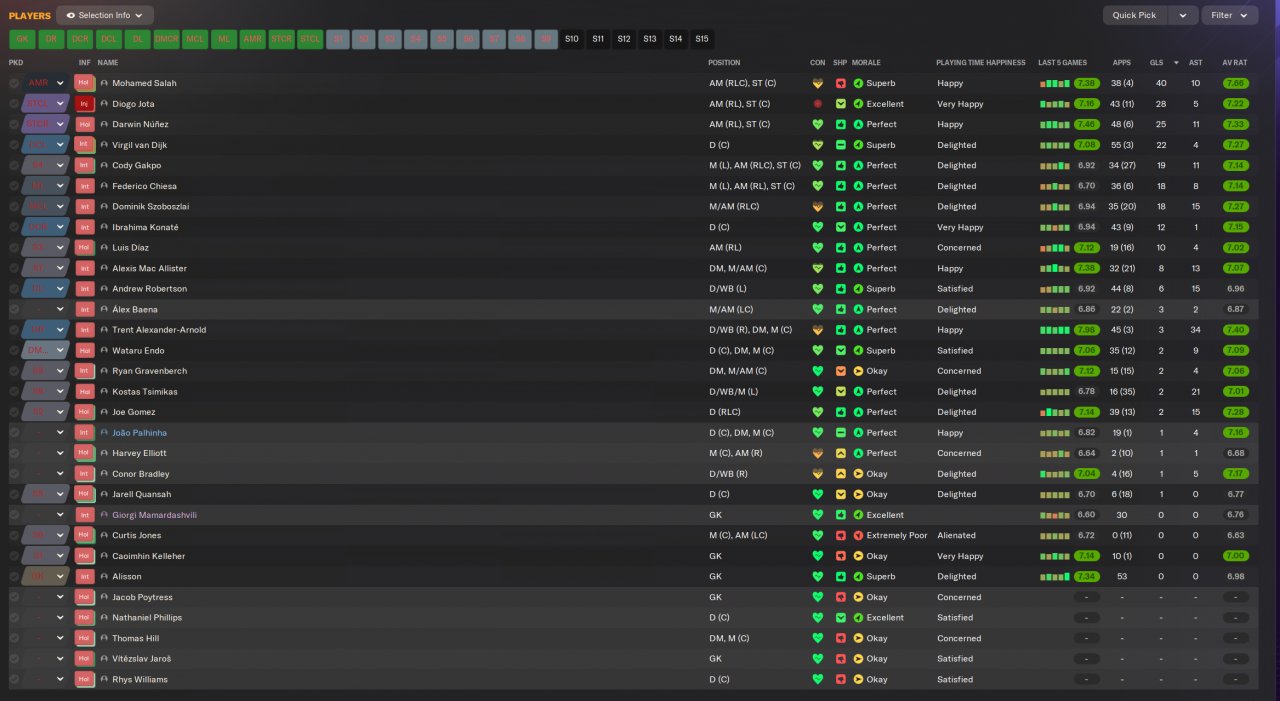Open the Selection Info dropdown

point(105,15)
